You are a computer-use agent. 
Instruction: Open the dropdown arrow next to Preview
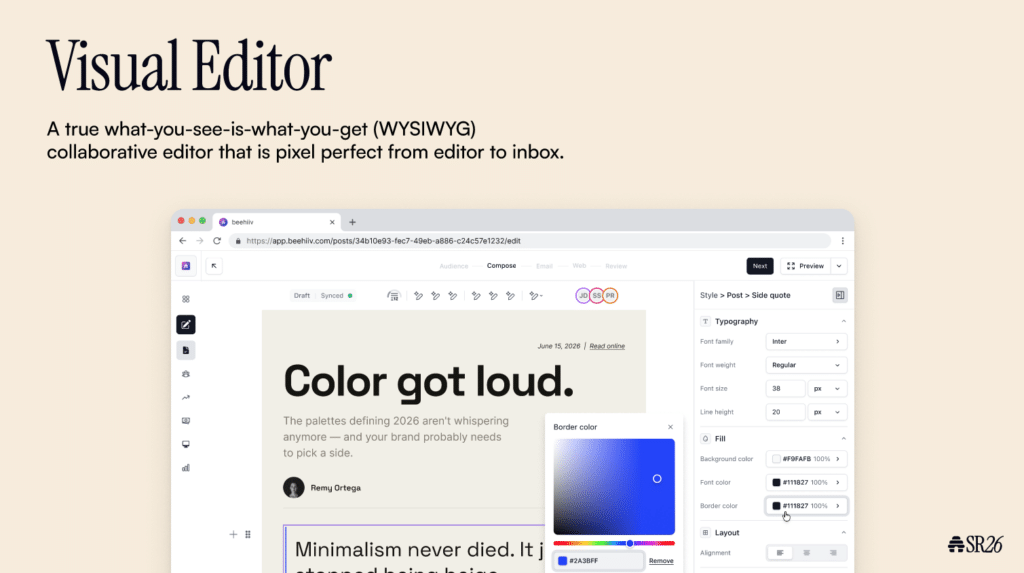pyautogui.click(x=839, y=266)
